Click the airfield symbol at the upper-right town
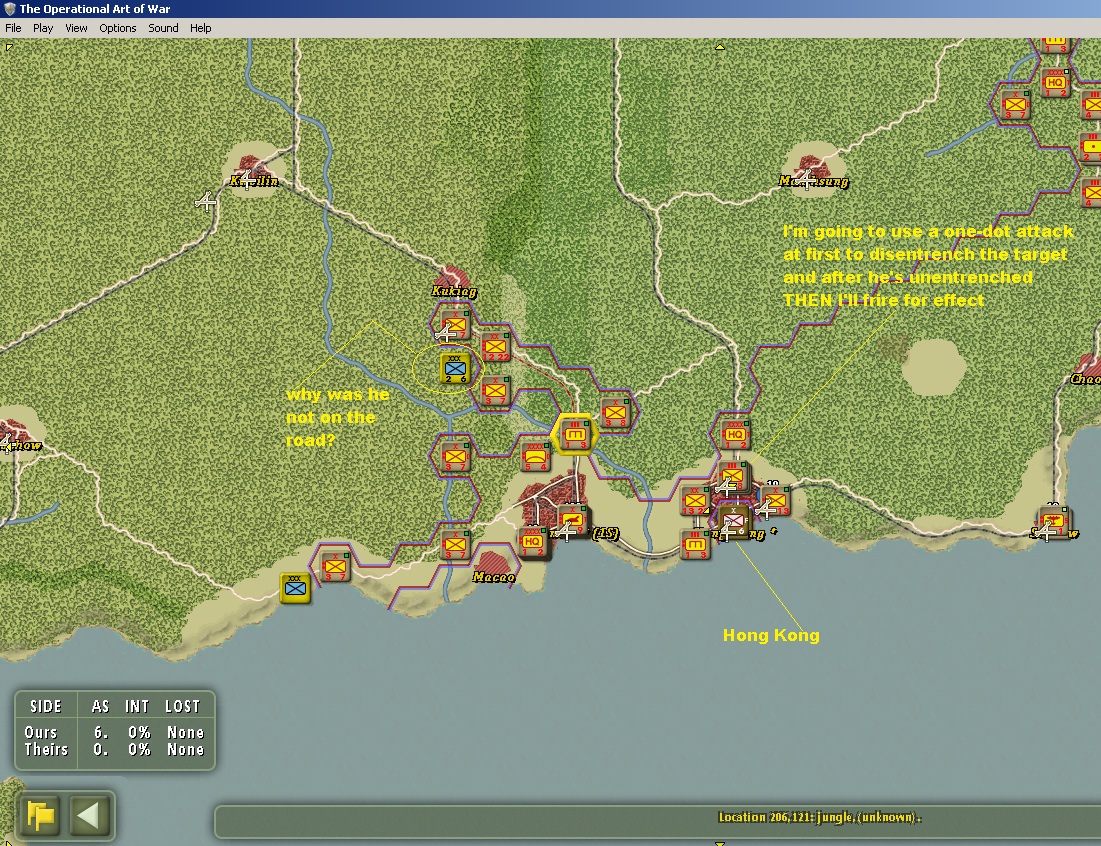Screen dimensions: 1101x846 807,179
